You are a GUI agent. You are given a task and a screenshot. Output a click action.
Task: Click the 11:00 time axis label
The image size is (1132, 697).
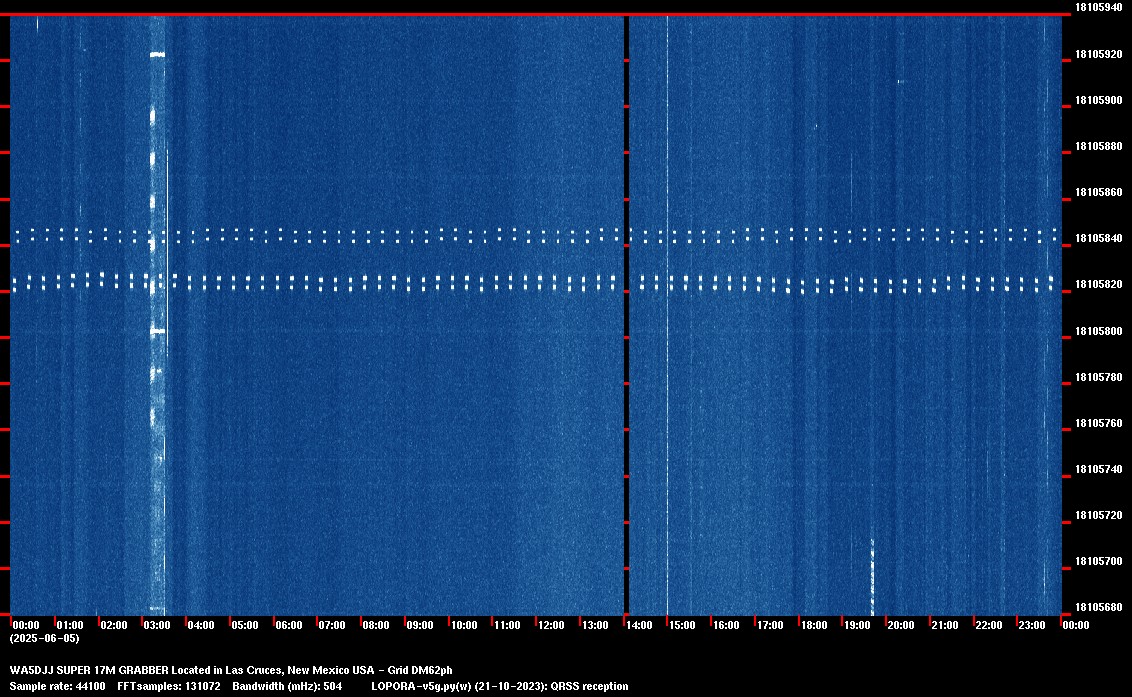coord(507,625)
